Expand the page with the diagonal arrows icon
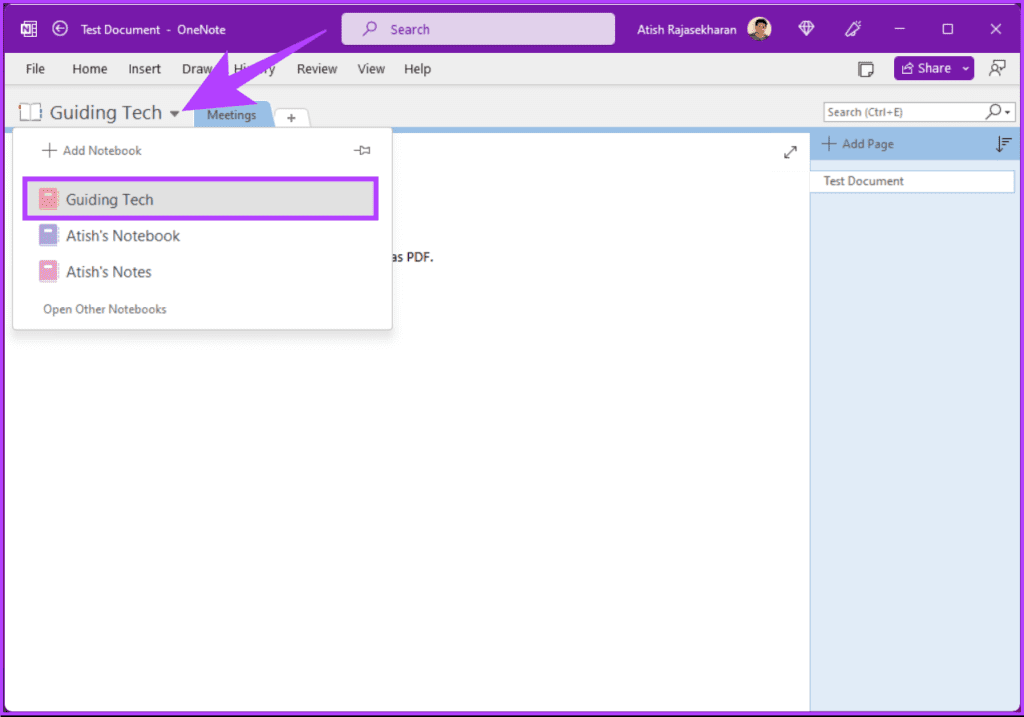 790,152
